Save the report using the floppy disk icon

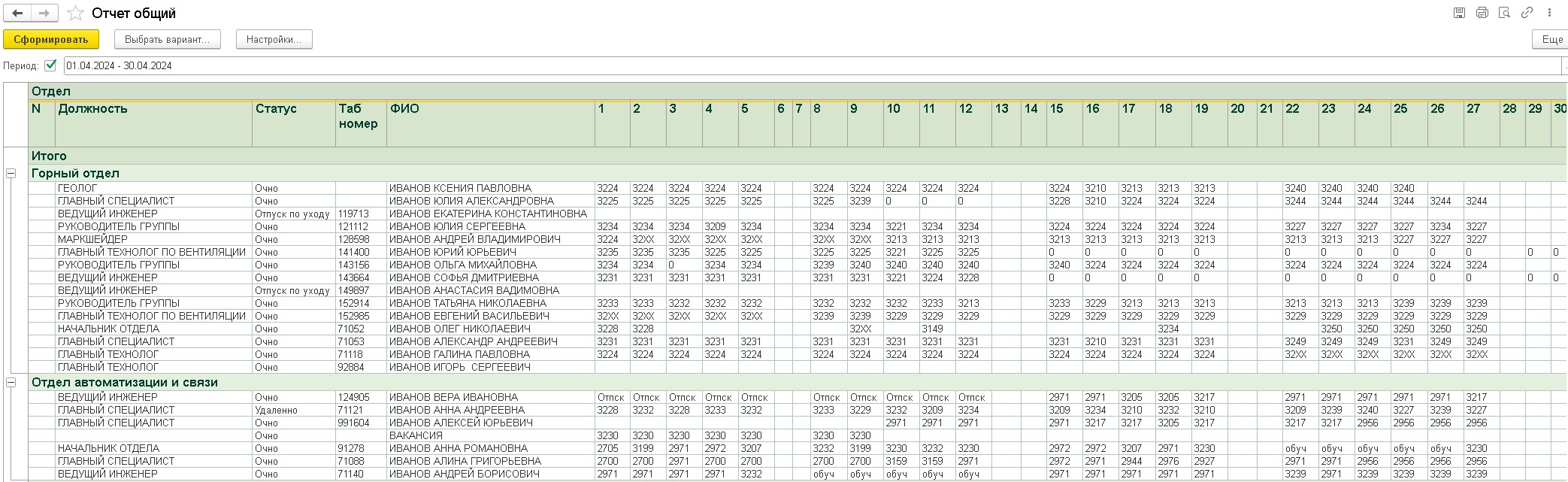[1460, 13]
